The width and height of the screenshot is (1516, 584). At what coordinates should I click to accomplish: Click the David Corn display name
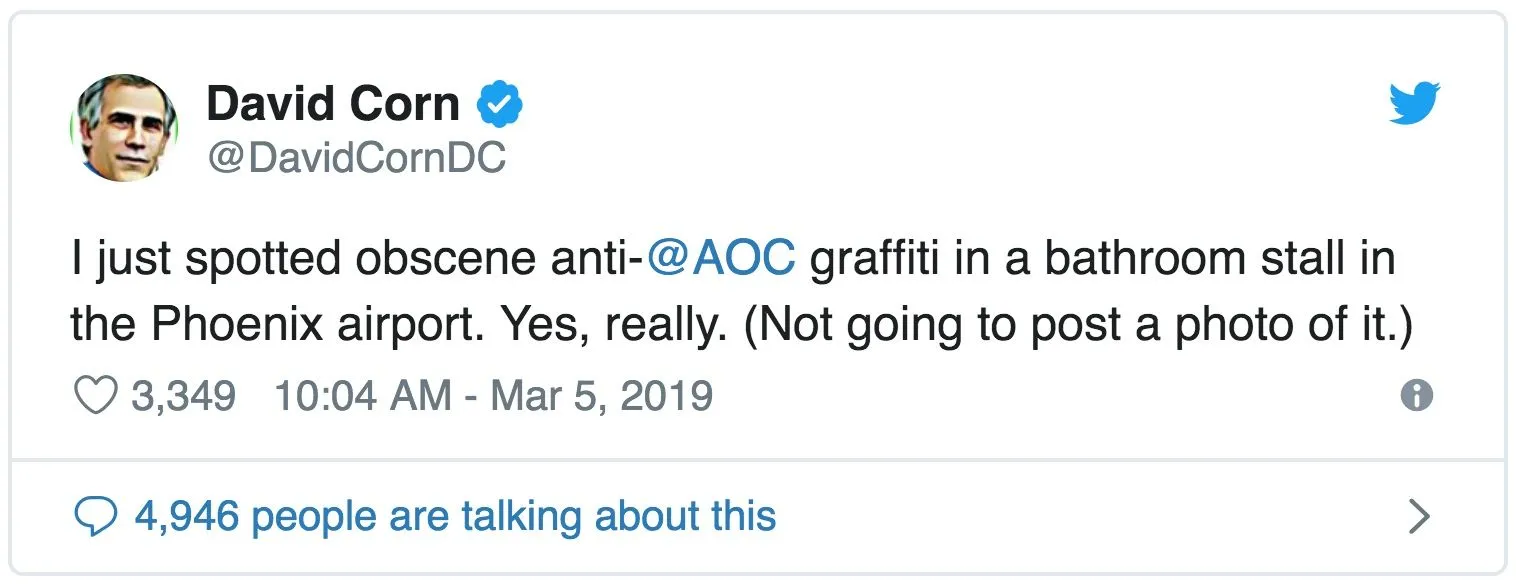click(x=333, y=105)
